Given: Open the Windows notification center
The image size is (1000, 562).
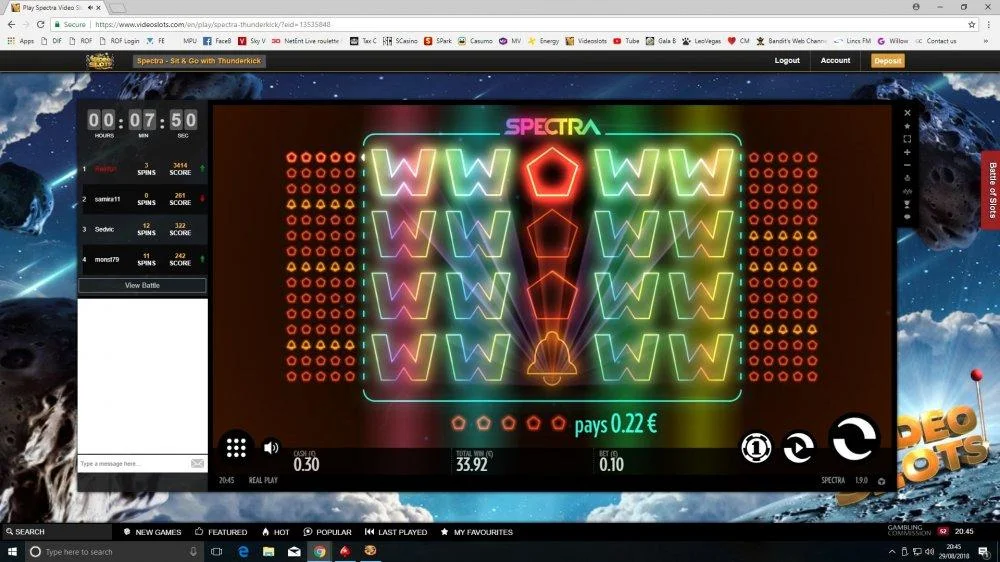Looking at the screenshot, I should (x=984, y=551).
